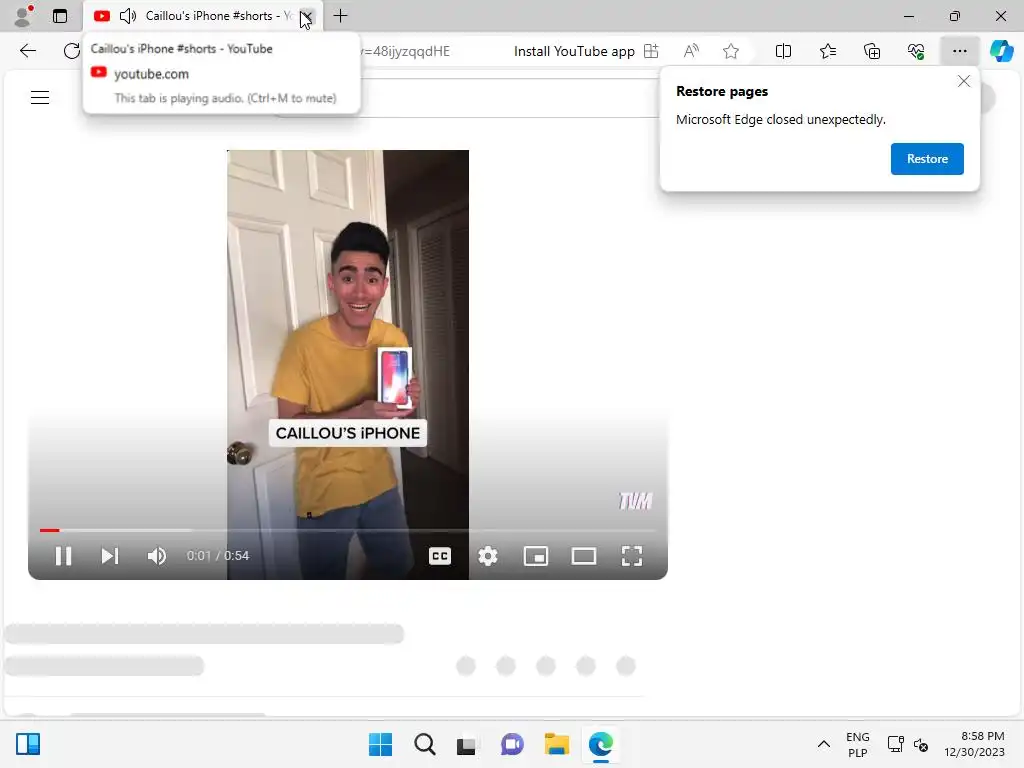This screenshot has width=1024, height=768.
Task: Open video player settings gear
Action: click(488, 556)
